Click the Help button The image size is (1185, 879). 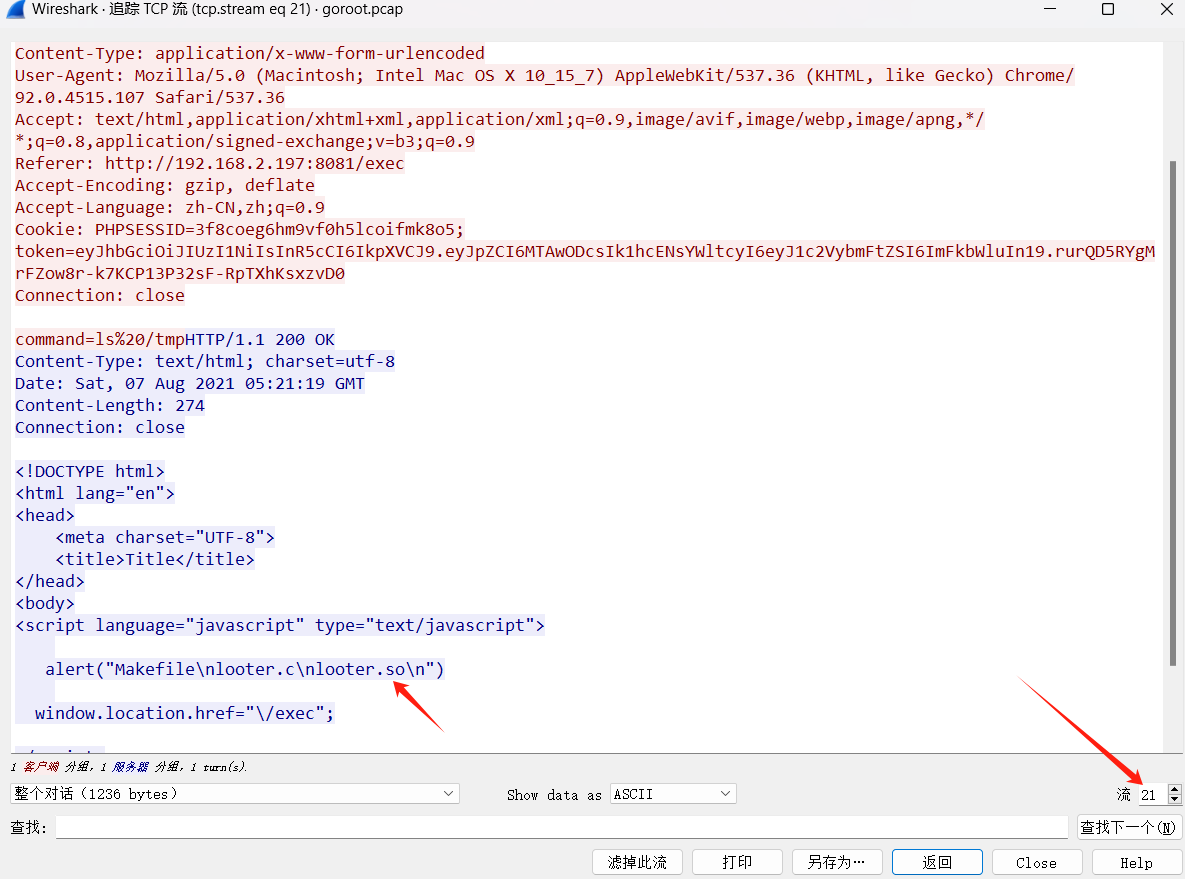point(1137,862)
